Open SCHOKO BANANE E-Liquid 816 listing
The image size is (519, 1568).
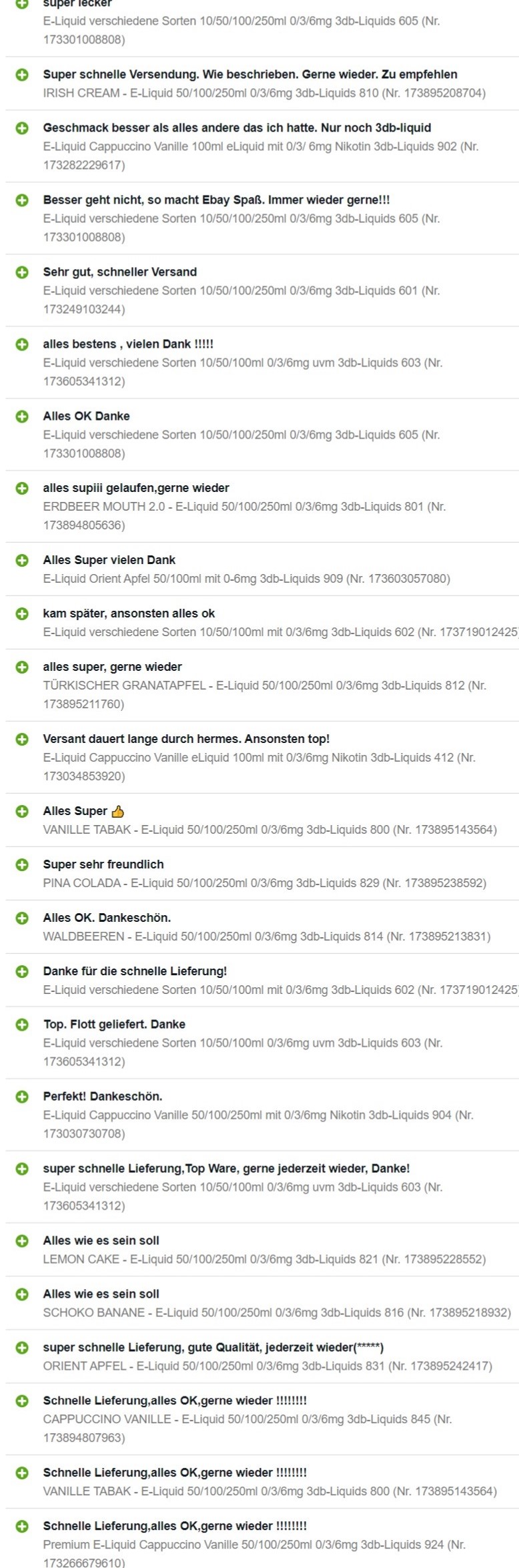(277, 1313)
